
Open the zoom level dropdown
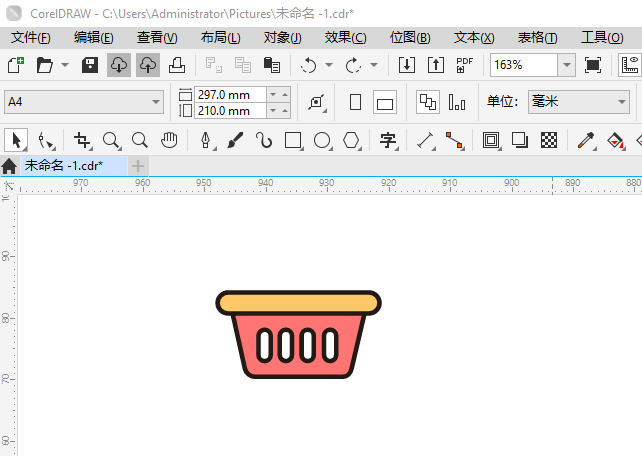point(567,65)
